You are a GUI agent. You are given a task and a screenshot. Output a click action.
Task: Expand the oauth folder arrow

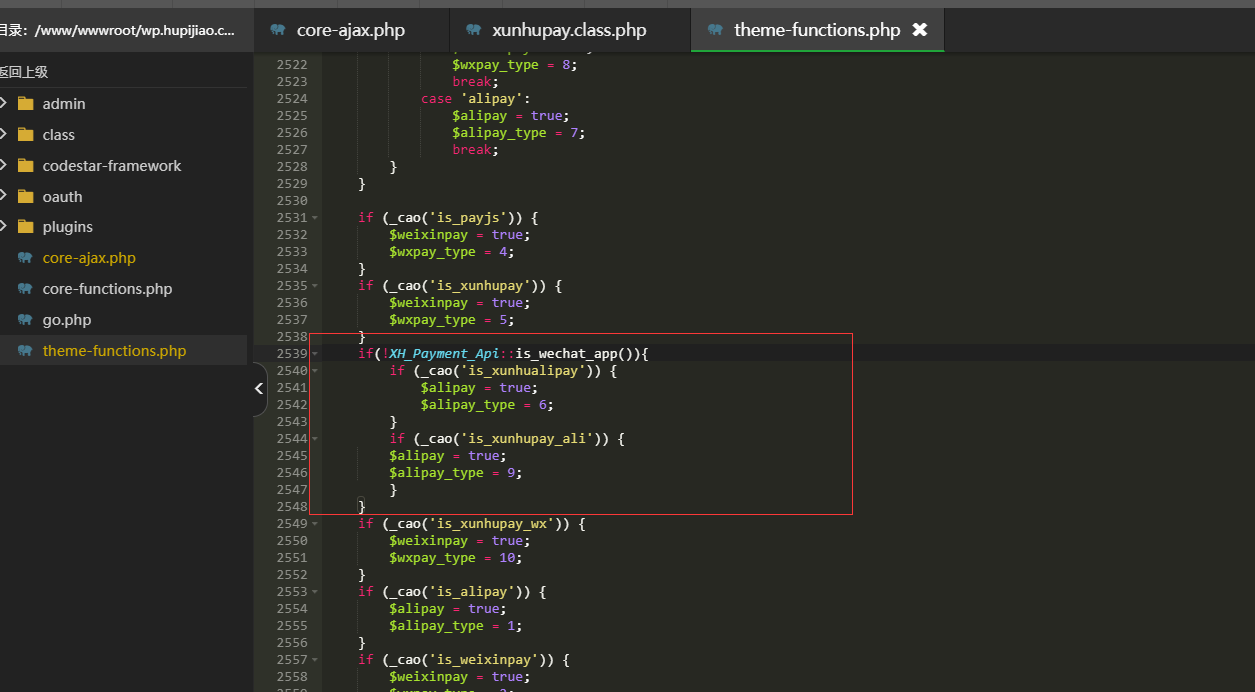pyautogui.click(x=4, y=196)
